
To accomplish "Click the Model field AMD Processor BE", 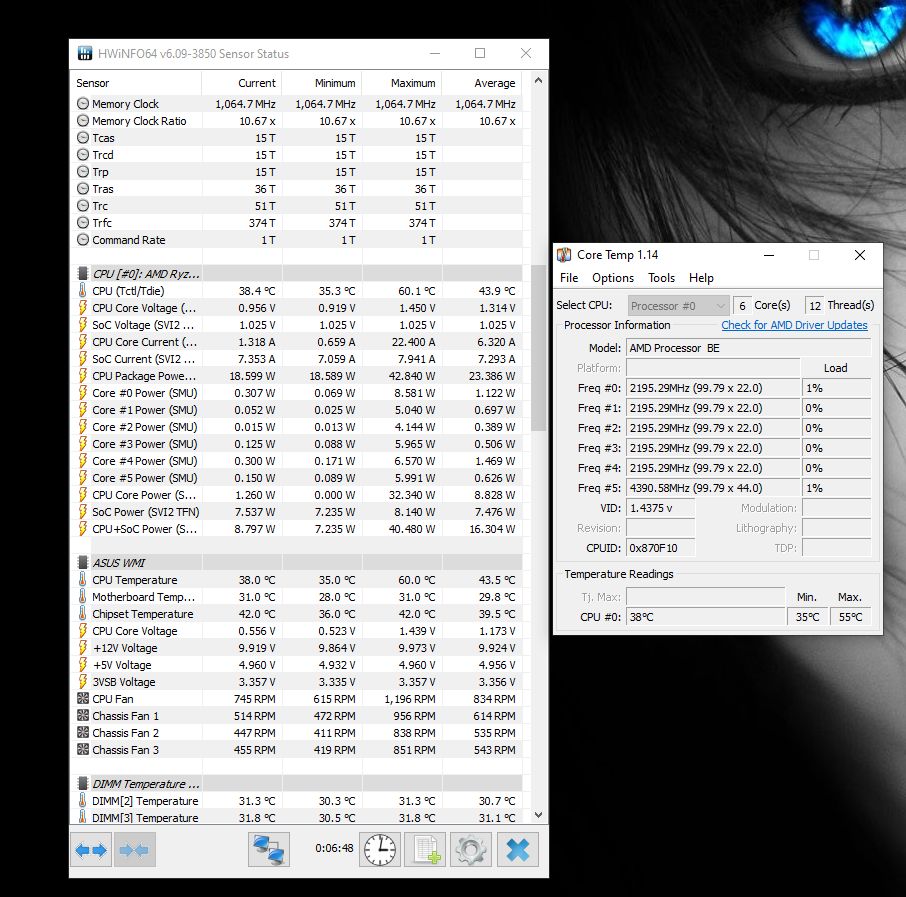I will point(749,348).
